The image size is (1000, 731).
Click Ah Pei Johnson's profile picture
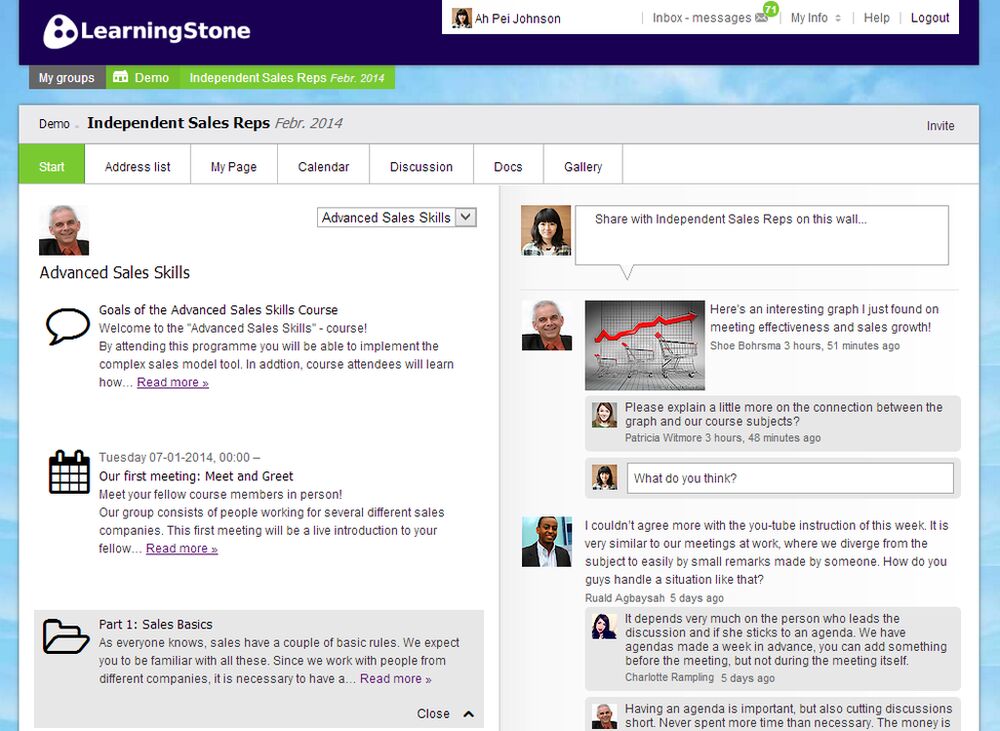(462, 17)
